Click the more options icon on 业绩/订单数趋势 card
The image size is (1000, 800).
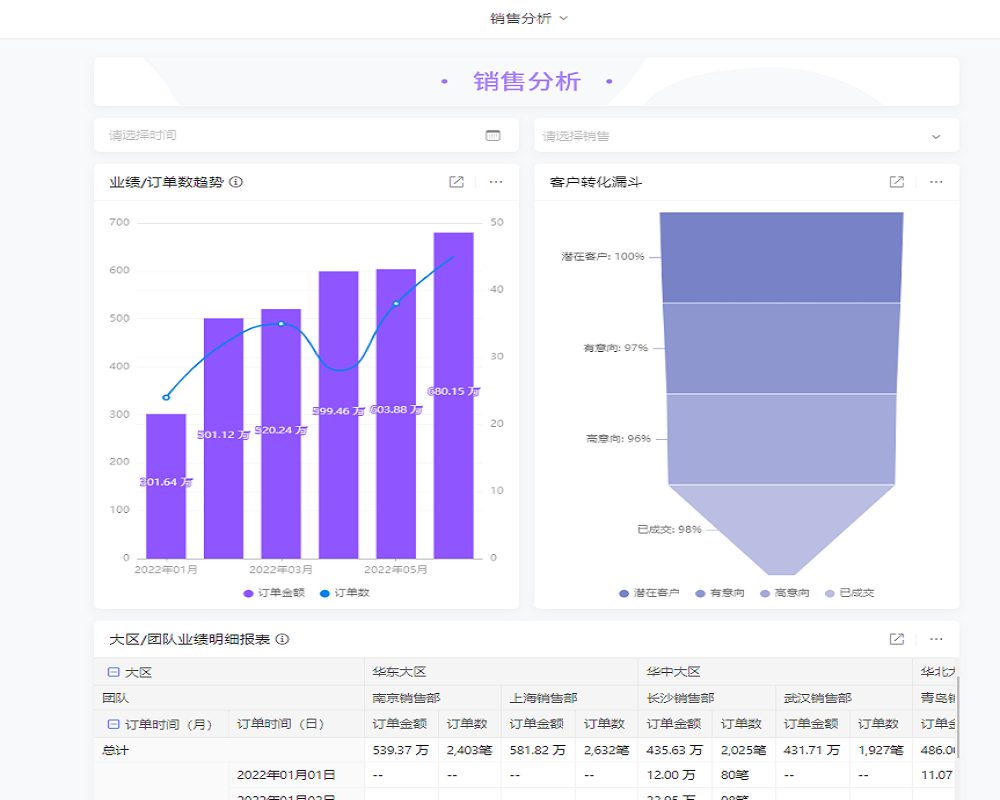pos(496,182)
